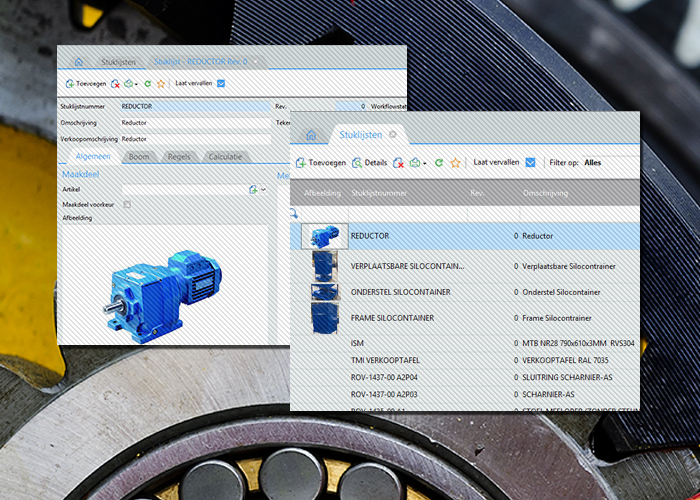Click Toevoegen in the REDUCTOR window toolbar
Viewport: 700px width, 500px height.
click(86, 83)
